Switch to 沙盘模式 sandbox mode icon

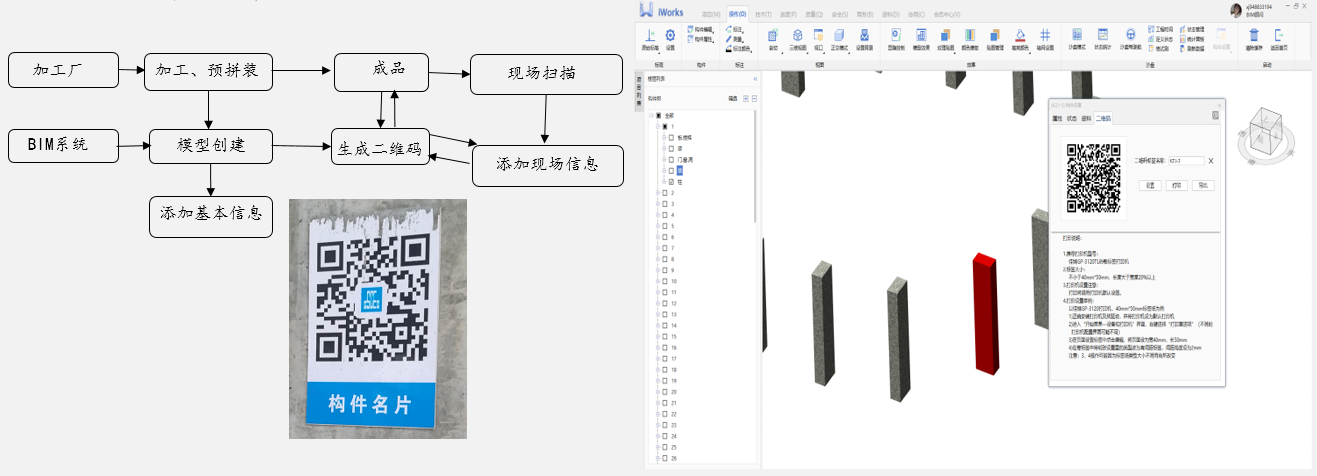[x=1077, y=34]
